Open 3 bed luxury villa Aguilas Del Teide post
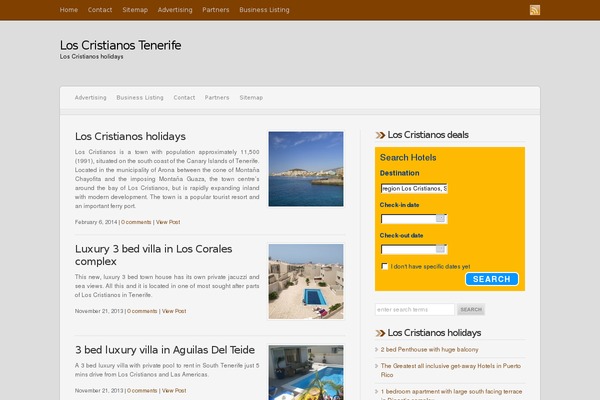The width and height of the screenshot is (600, 400). point(165,350)
